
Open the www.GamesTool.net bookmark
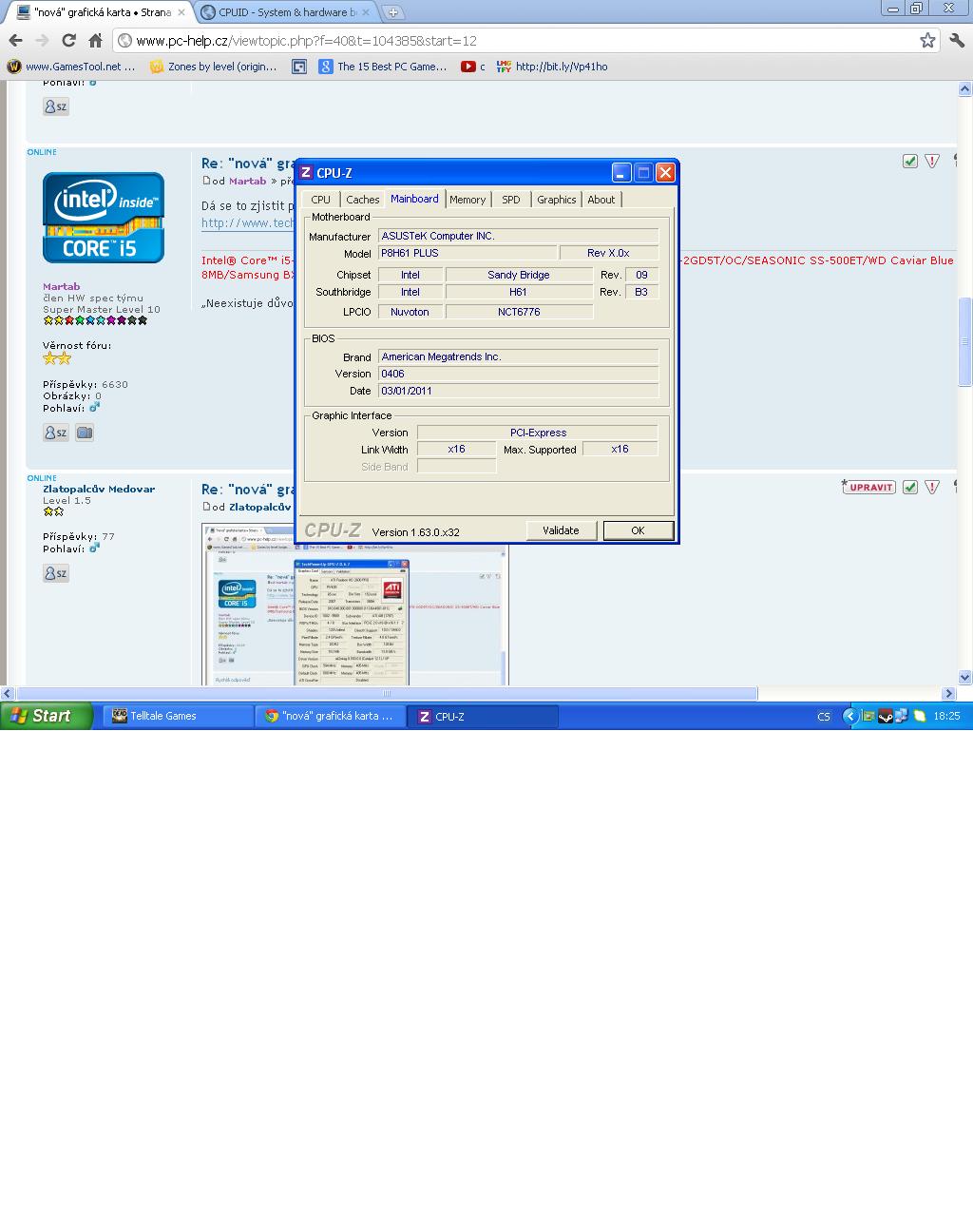71,67
